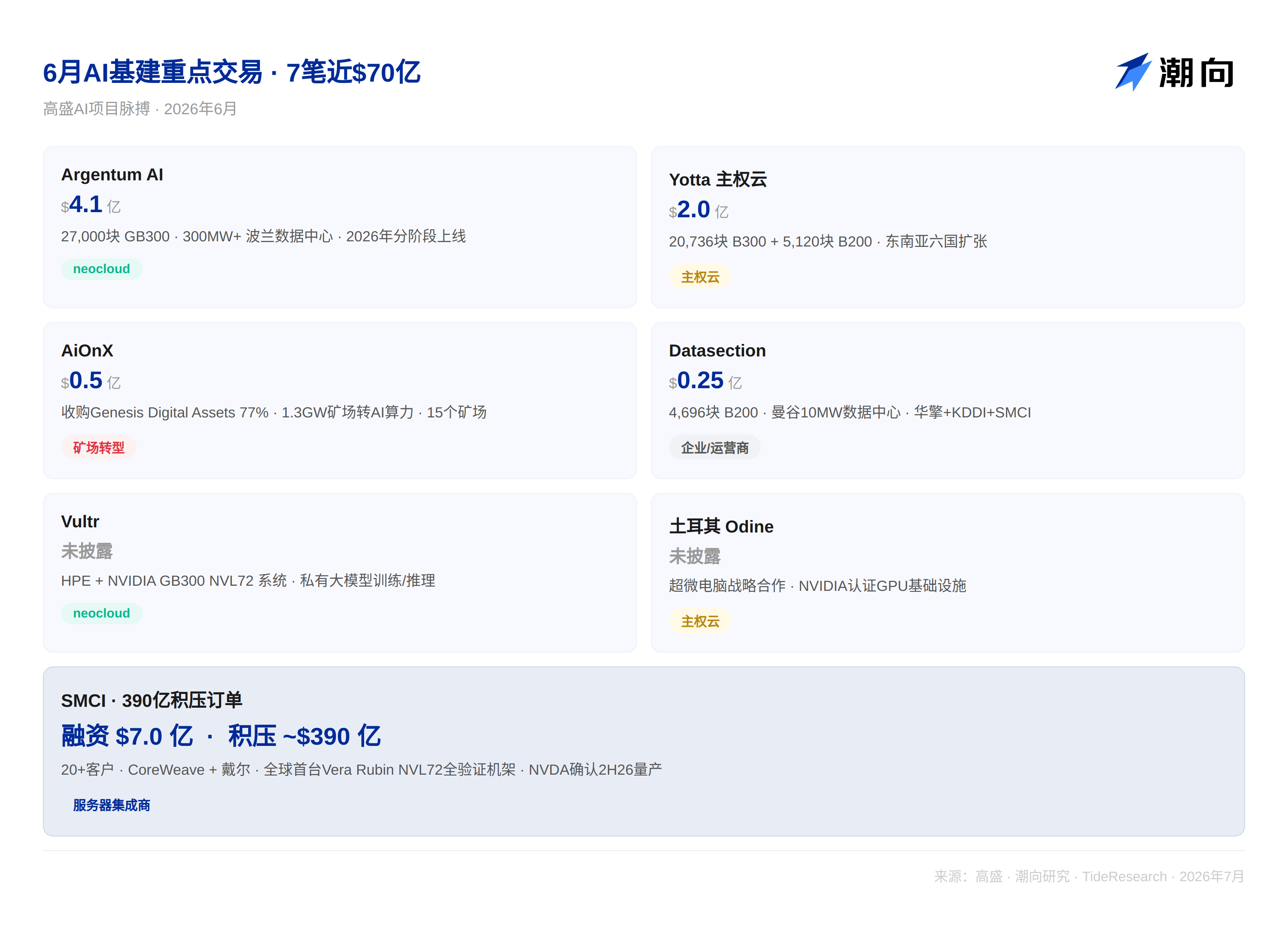
Task: Click the blue arrow logo icon
Action: point(1133,72)
